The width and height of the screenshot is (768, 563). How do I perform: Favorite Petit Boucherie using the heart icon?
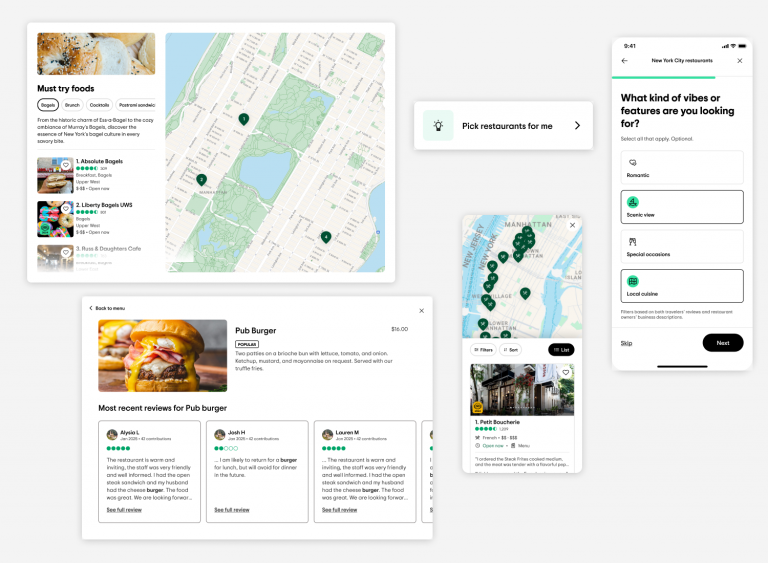(566, 372)
